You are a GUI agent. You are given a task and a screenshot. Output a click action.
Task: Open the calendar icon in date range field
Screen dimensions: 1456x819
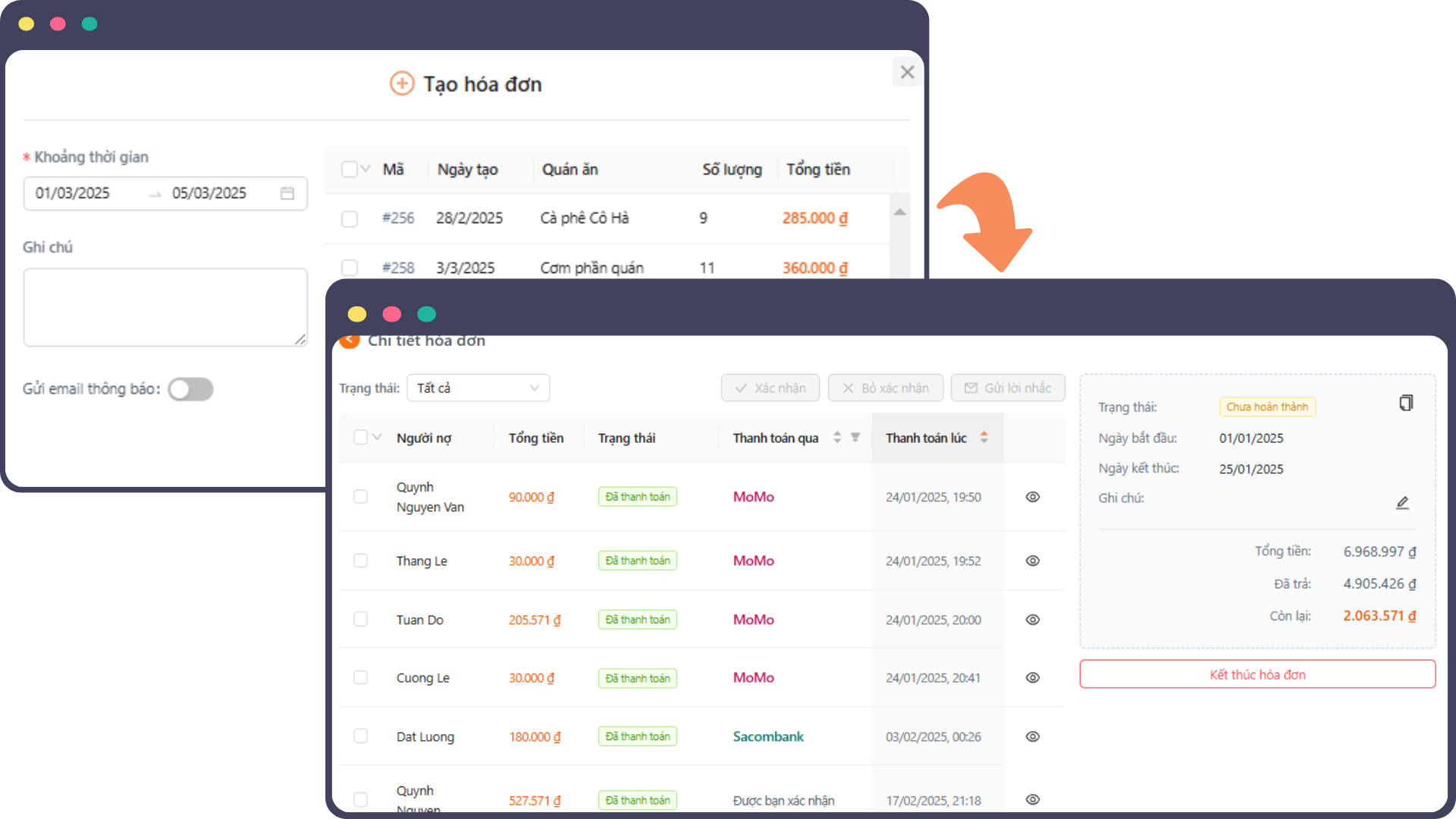tap(287, 193)
